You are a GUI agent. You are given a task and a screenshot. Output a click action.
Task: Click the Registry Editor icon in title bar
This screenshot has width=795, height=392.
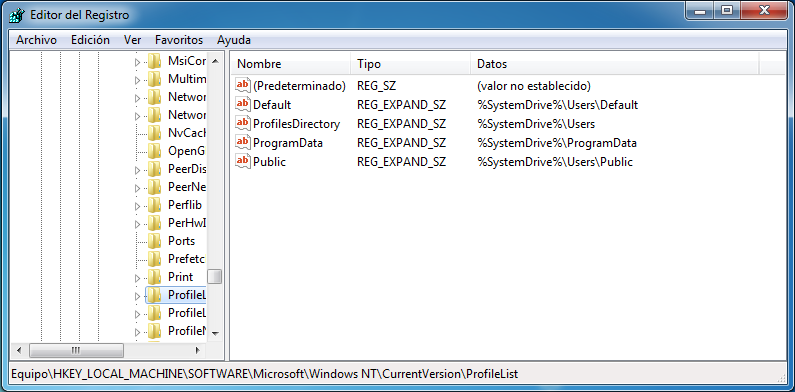(18, 15)
